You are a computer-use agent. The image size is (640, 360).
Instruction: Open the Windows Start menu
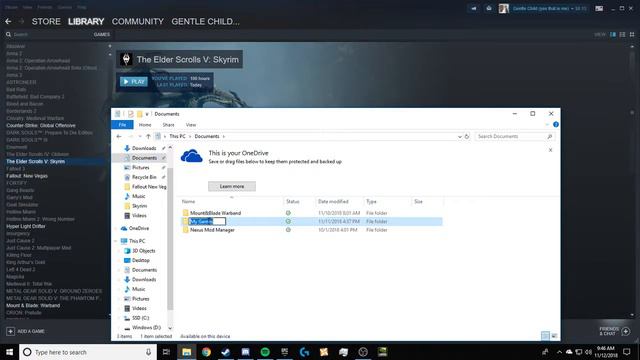(x=9, y=352)
